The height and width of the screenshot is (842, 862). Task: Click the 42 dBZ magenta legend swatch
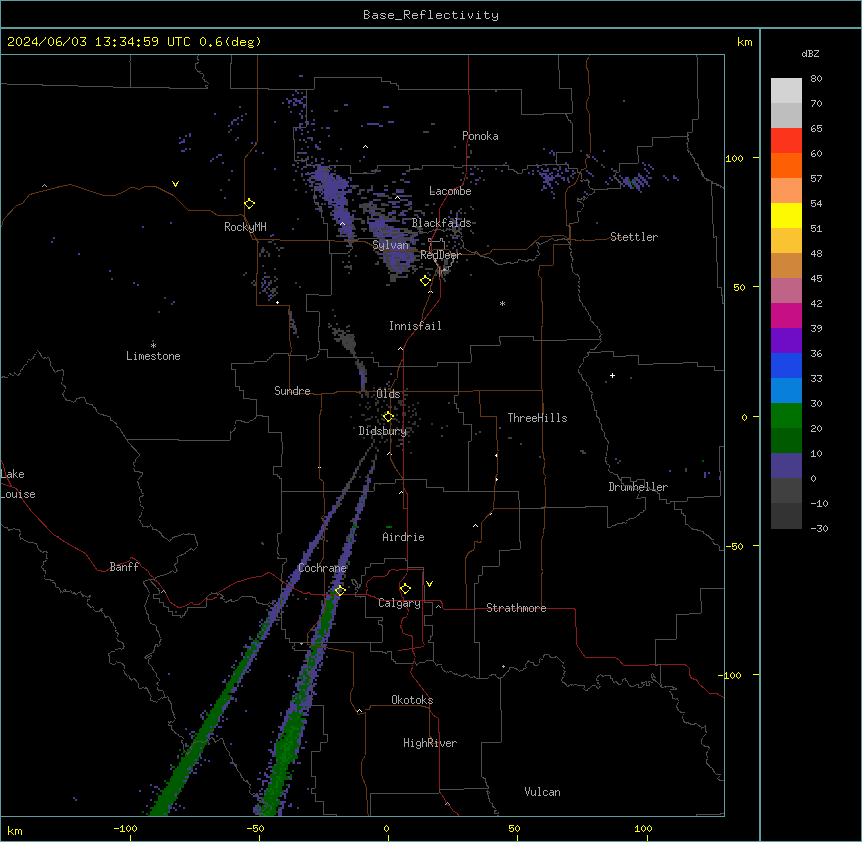point(786,315)
